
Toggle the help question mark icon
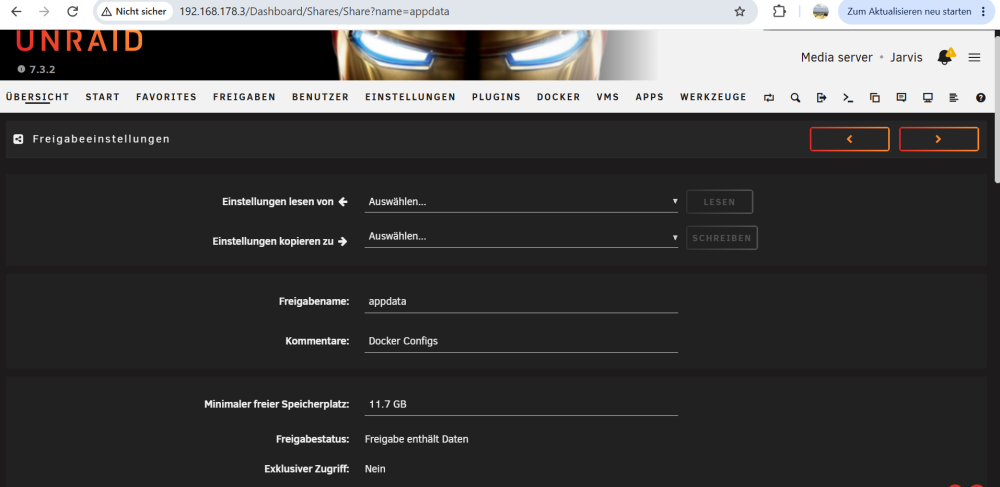click(981, 98)
